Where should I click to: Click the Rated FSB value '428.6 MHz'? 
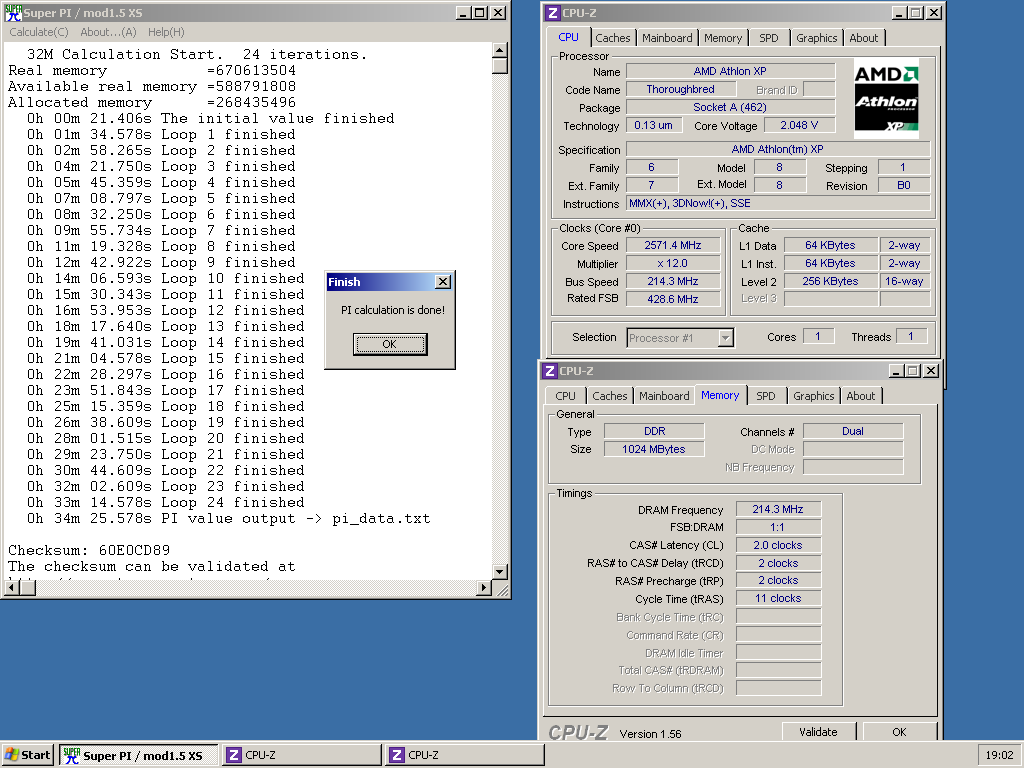(673, 299)
